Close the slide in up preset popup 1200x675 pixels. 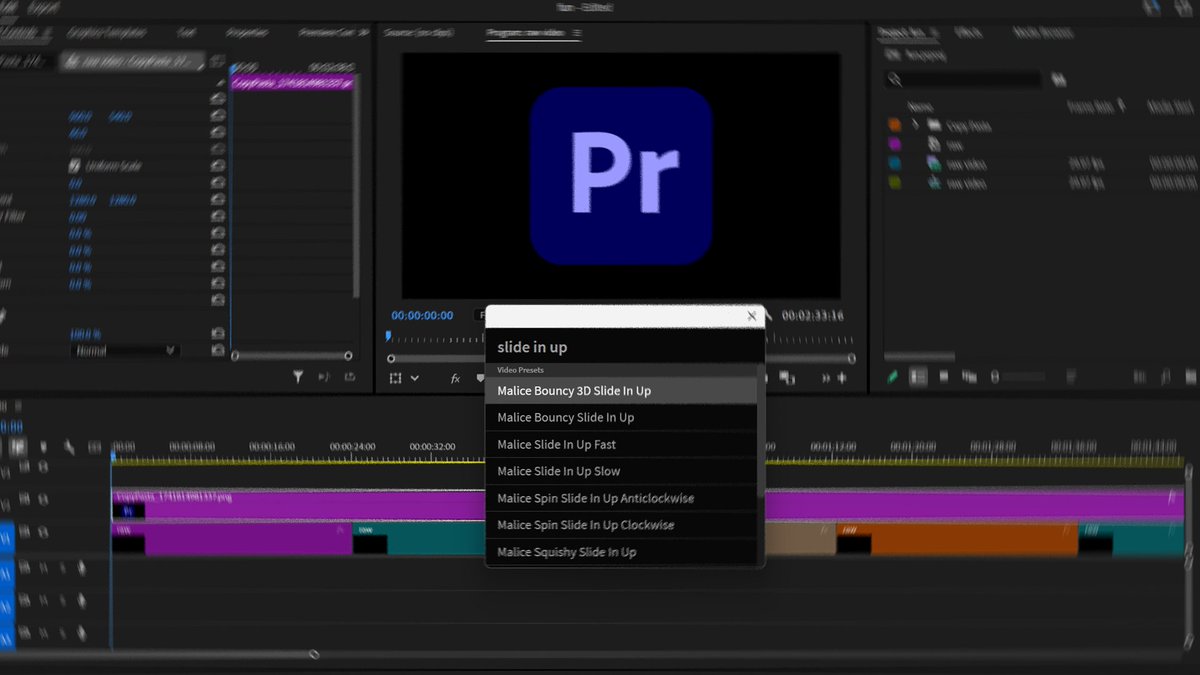point(751,314)
